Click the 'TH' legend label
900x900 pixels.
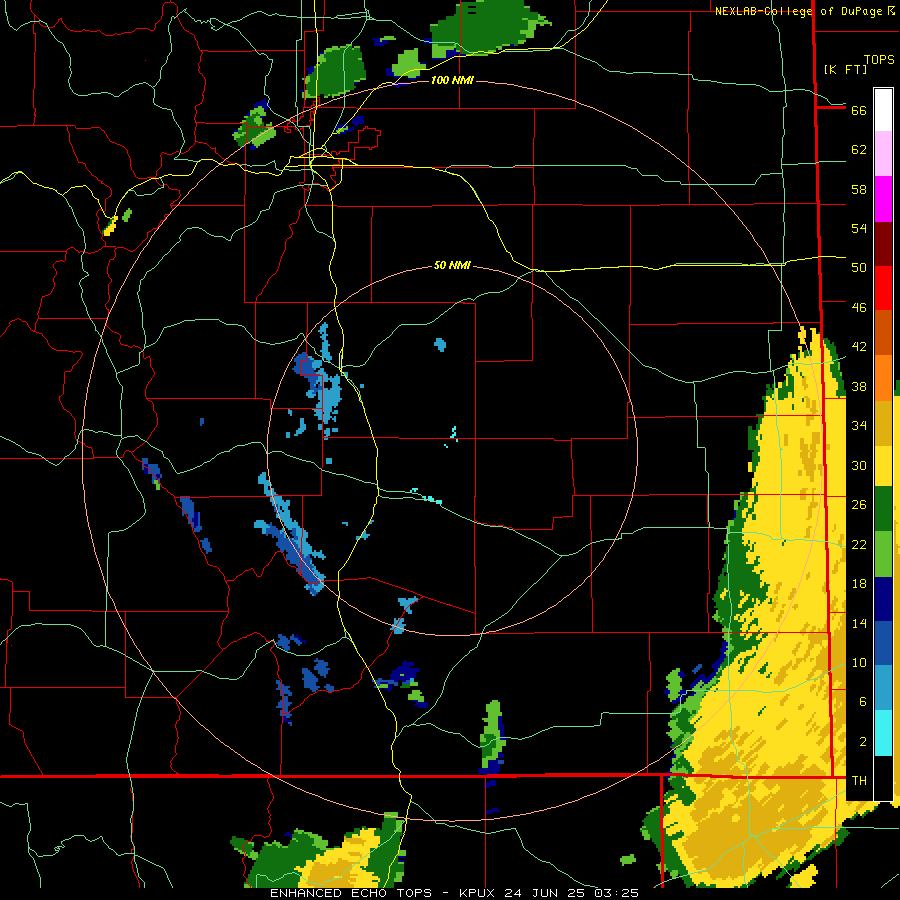coord(859,780)
